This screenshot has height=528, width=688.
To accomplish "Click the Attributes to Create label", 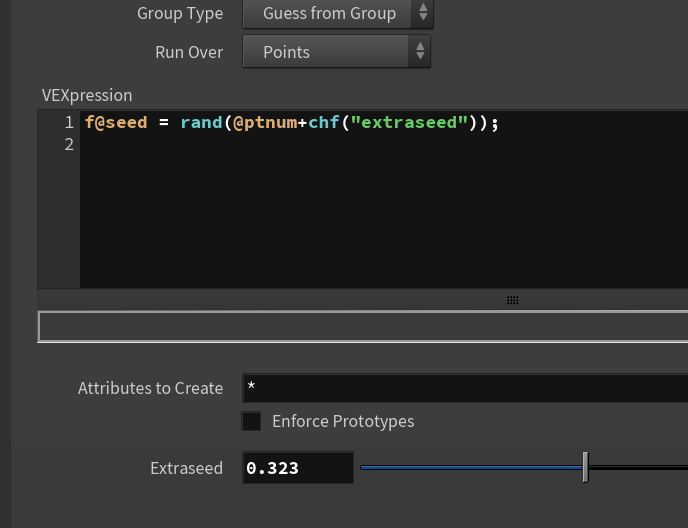I will coord(150,388).
